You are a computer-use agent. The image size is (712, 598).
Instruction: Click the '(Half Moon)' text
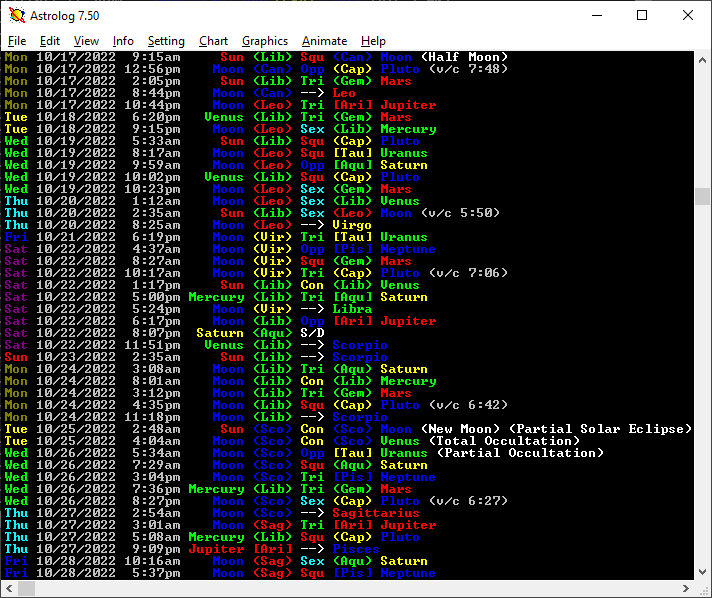[x=464, y=57]
